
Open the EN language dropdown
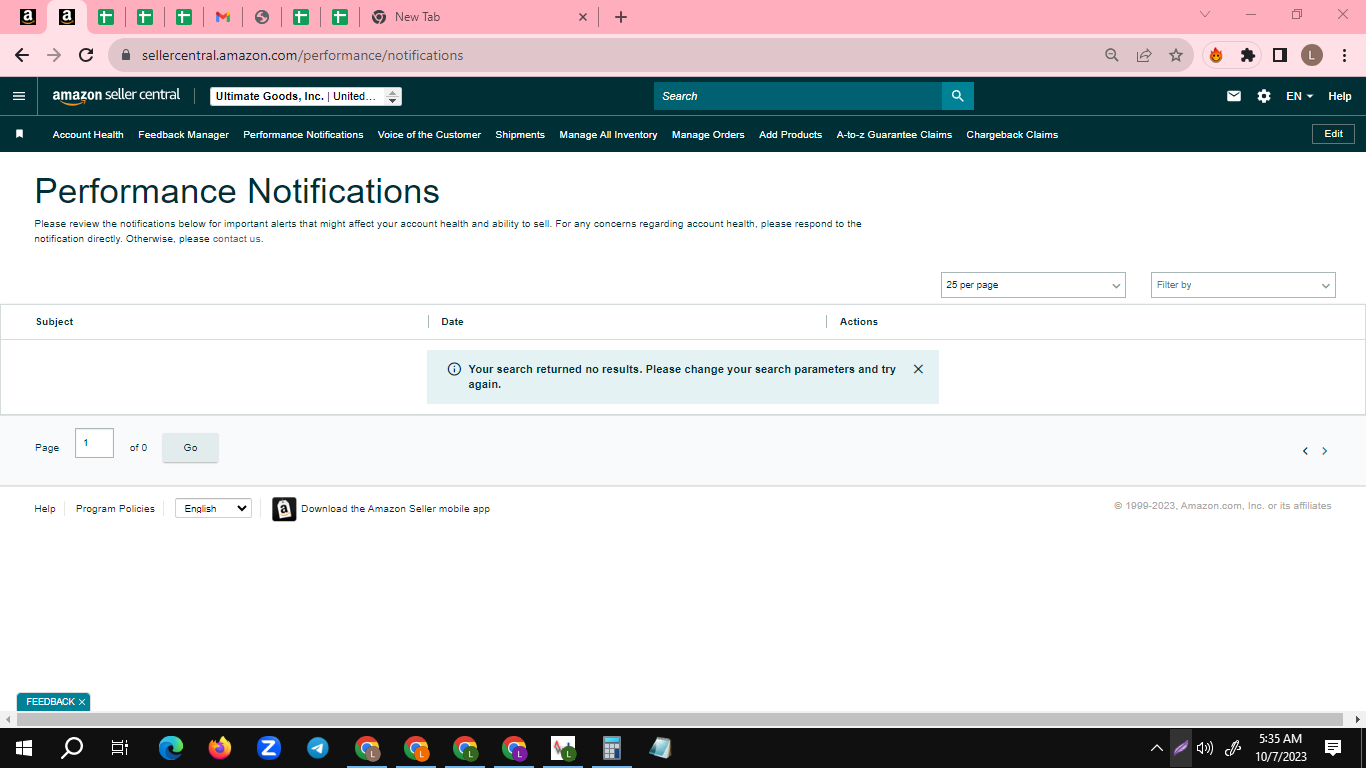pyautogui.click(x=1299, y=96)
